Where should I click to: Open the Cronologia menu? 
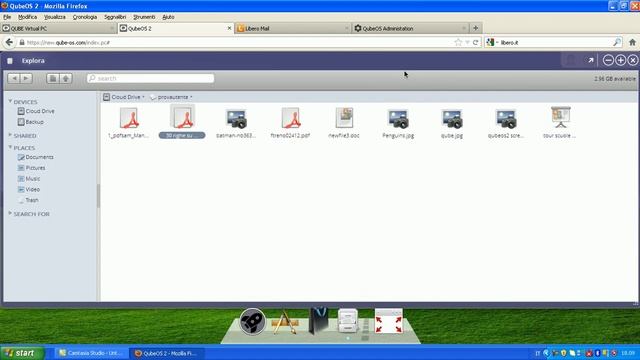(x=85, y=17)
